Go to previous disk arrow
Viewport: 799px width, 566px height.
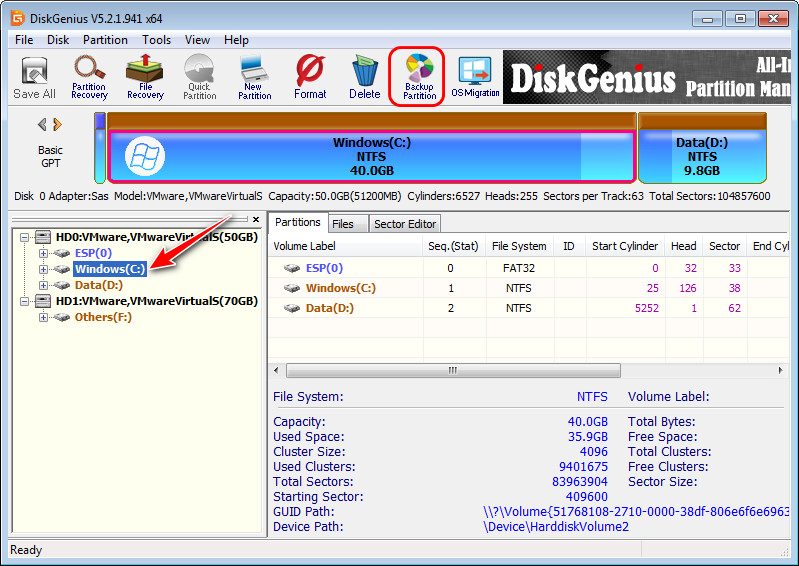click(x=42, y=124)
